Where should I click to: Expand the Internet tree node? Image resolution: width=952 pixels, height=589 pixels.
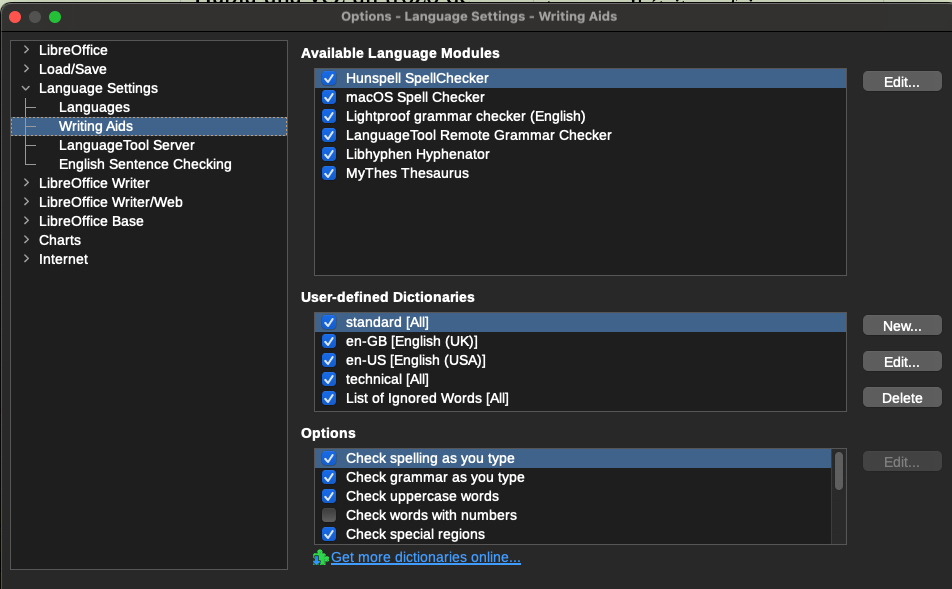(26, 259)
